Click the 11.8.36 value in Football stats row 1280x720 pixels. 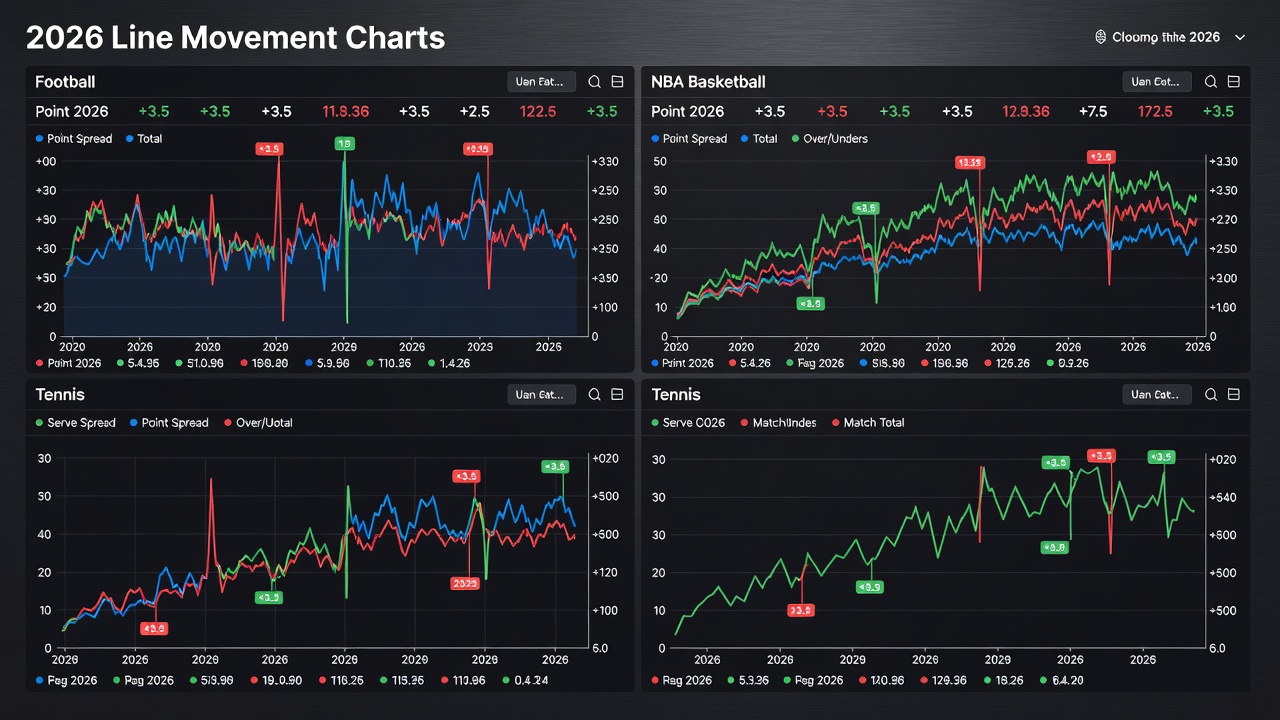[x=345, y=111]
